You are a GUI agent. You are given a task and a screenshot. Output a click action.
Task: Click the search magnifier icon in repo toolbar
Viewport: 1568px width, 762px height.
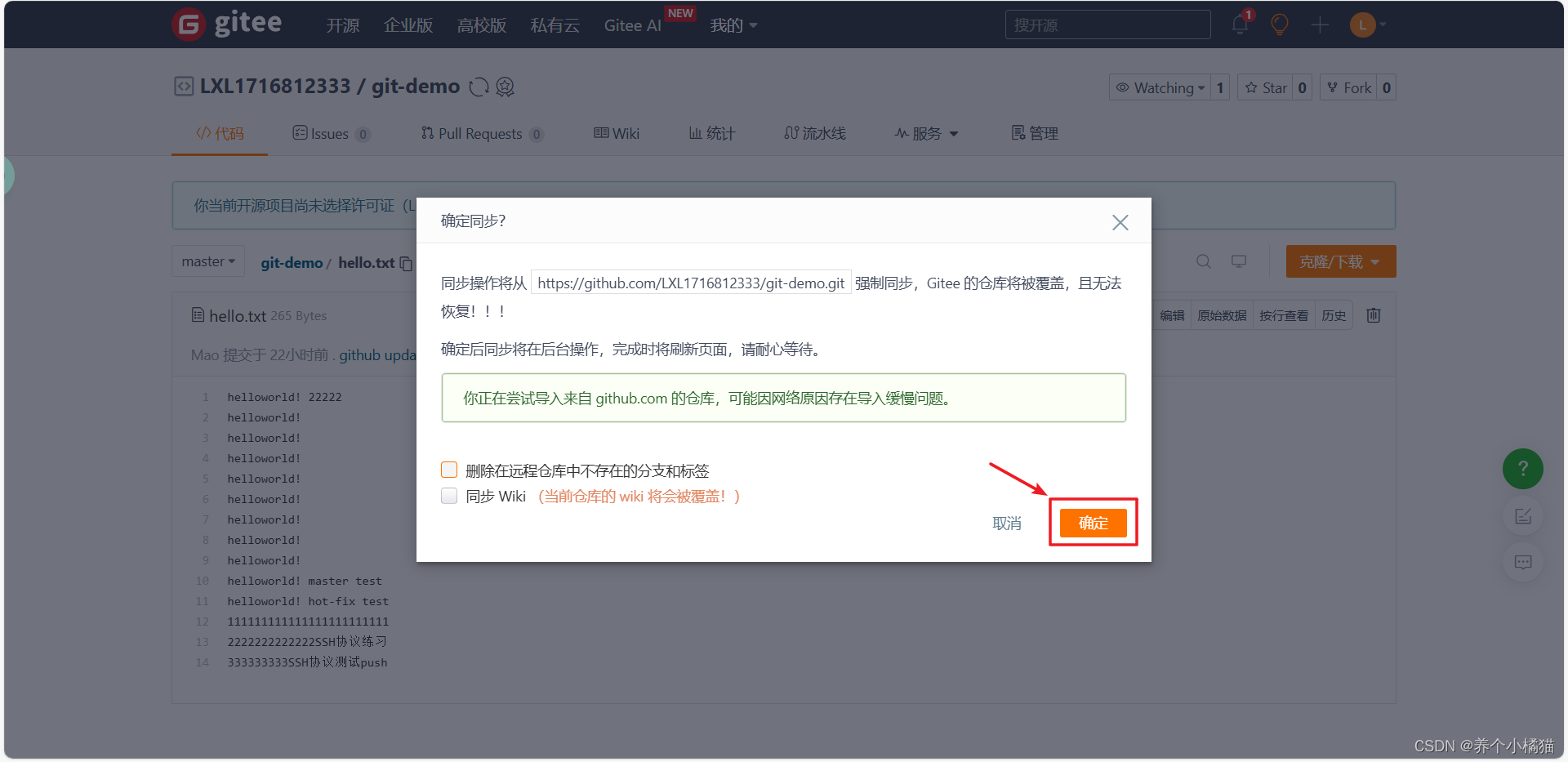tap(1203, 261)
